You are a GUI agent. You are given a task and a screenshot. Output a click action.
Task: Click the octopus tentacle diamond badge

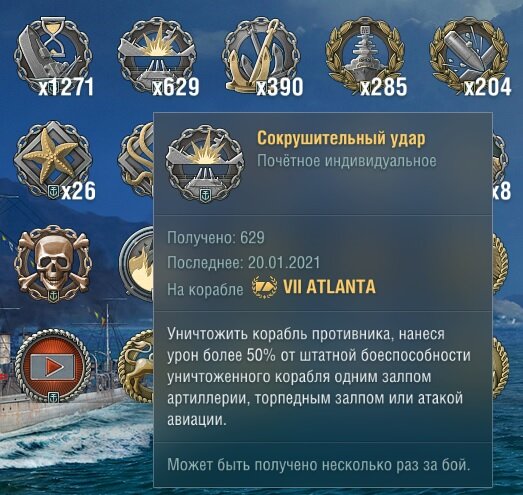point(136,159)
